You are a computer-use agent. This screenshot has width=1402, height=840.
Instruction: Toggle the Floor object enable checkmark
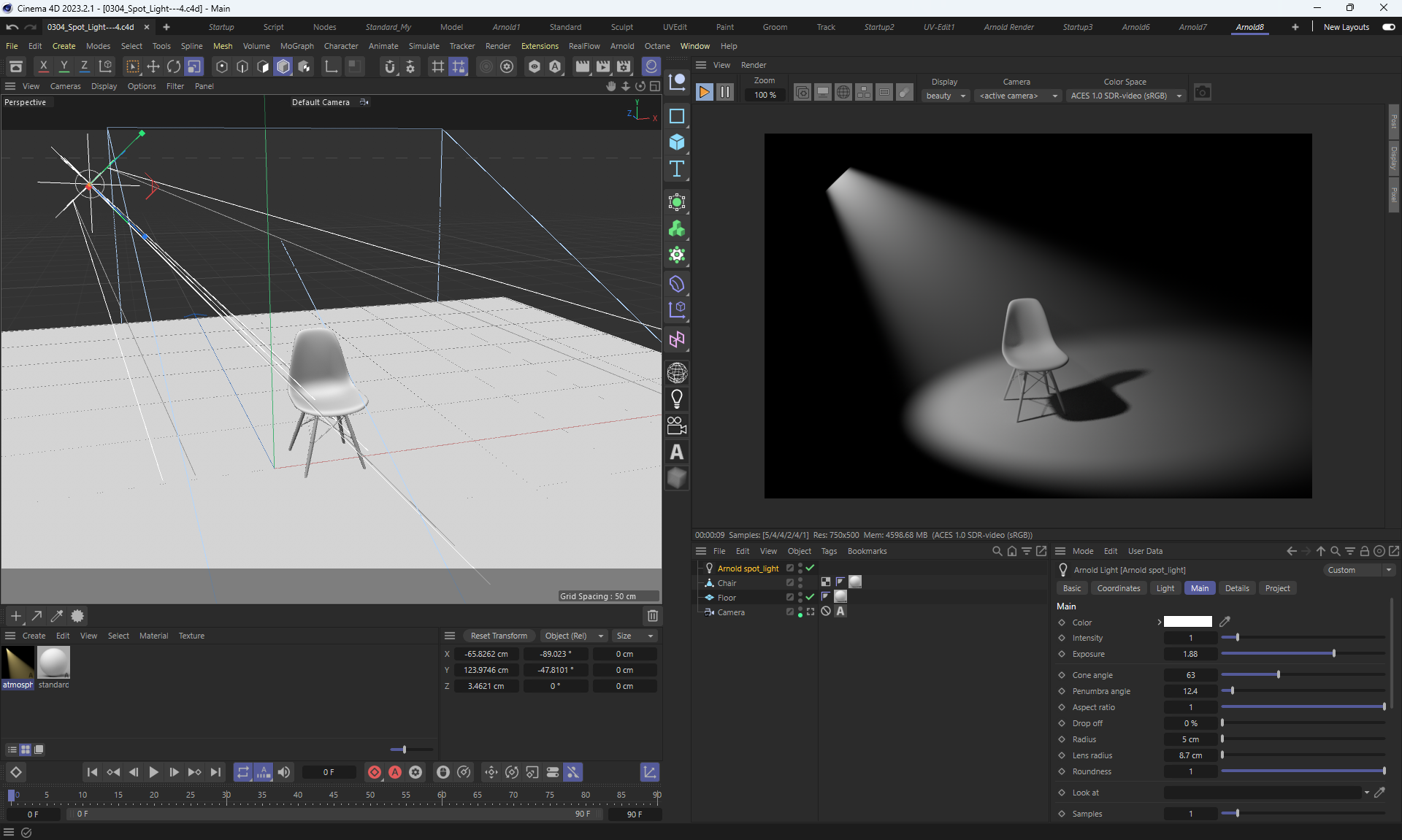811,597
